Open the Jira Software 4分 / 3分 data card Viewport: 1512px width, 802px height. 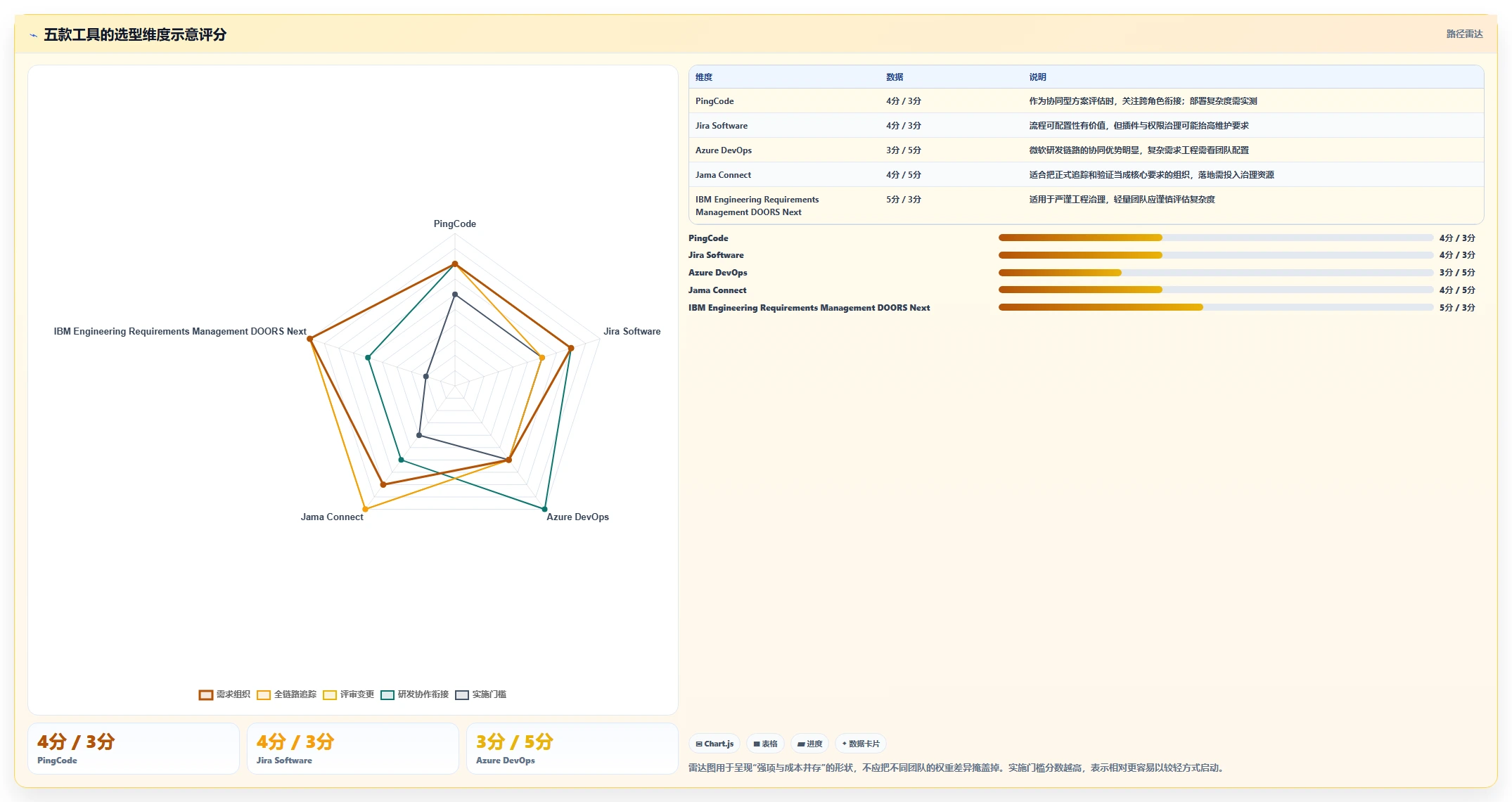[353, 749]
